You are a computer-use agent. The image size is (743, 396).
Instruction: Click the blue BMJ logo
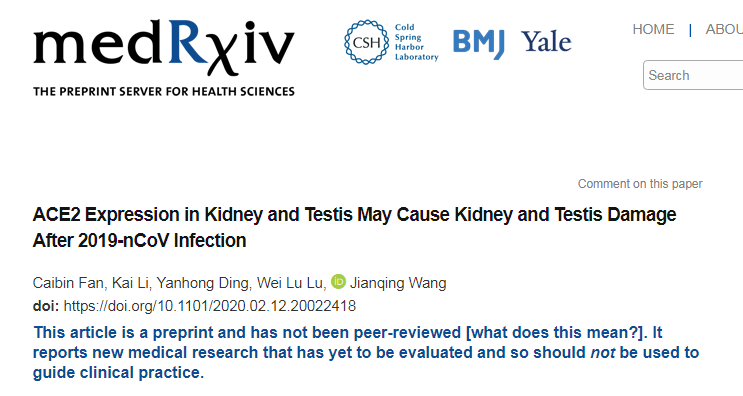pyautogui.click(x=479, y=44)
